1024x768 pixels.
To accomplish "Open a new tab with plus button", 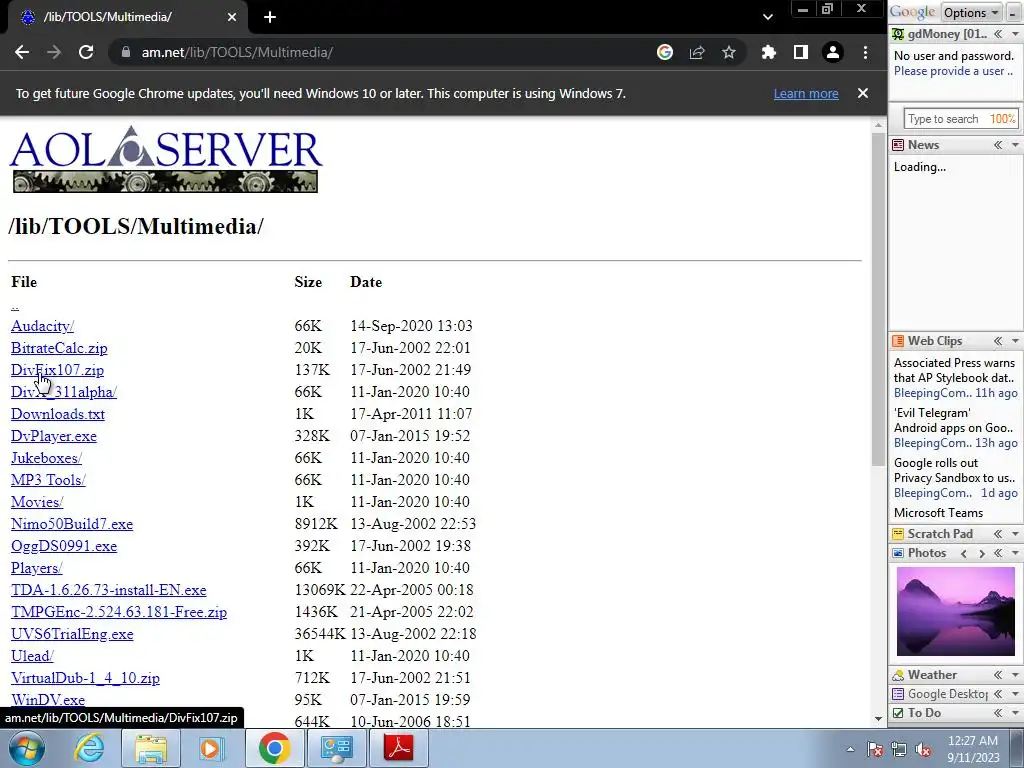I will [270, 17].
